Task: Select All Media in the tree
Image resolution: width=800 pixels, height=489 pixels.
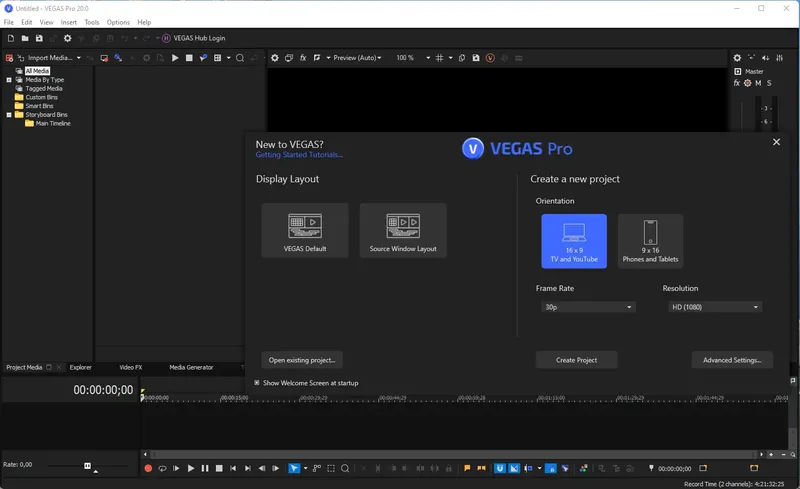Action: point(37,71)
